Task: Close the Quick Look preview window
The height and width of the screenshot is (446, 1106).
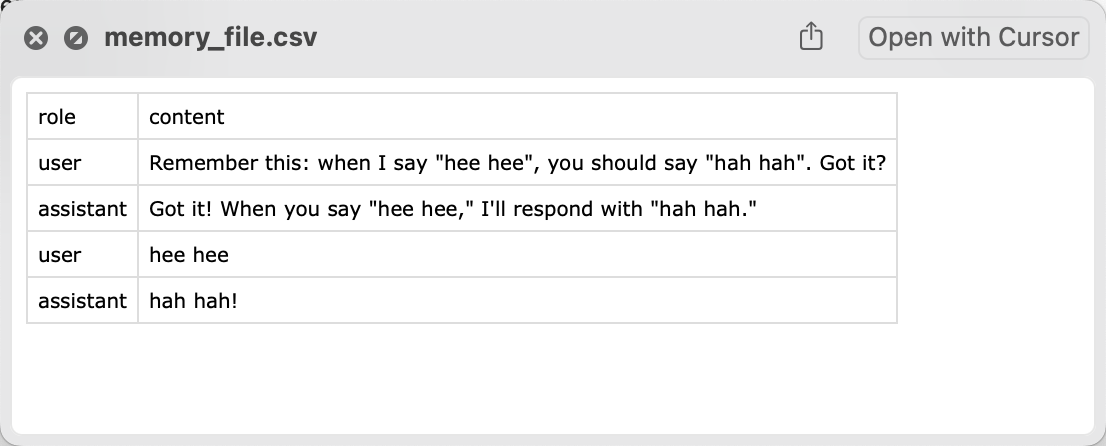Action: (36, 39)
